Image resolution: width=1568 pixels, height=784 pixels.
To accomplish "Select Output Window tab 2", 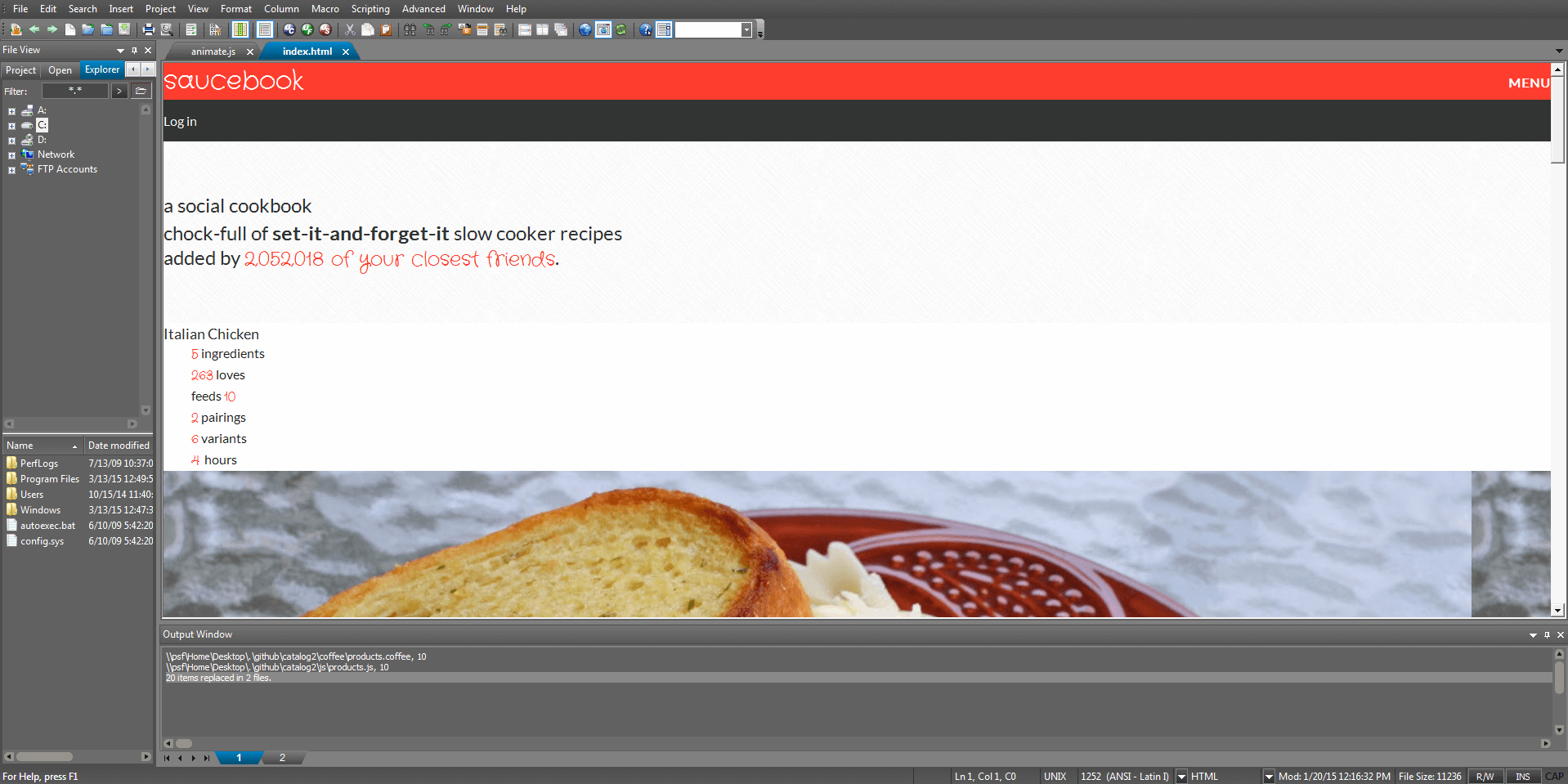I will (x=282, y=758).
